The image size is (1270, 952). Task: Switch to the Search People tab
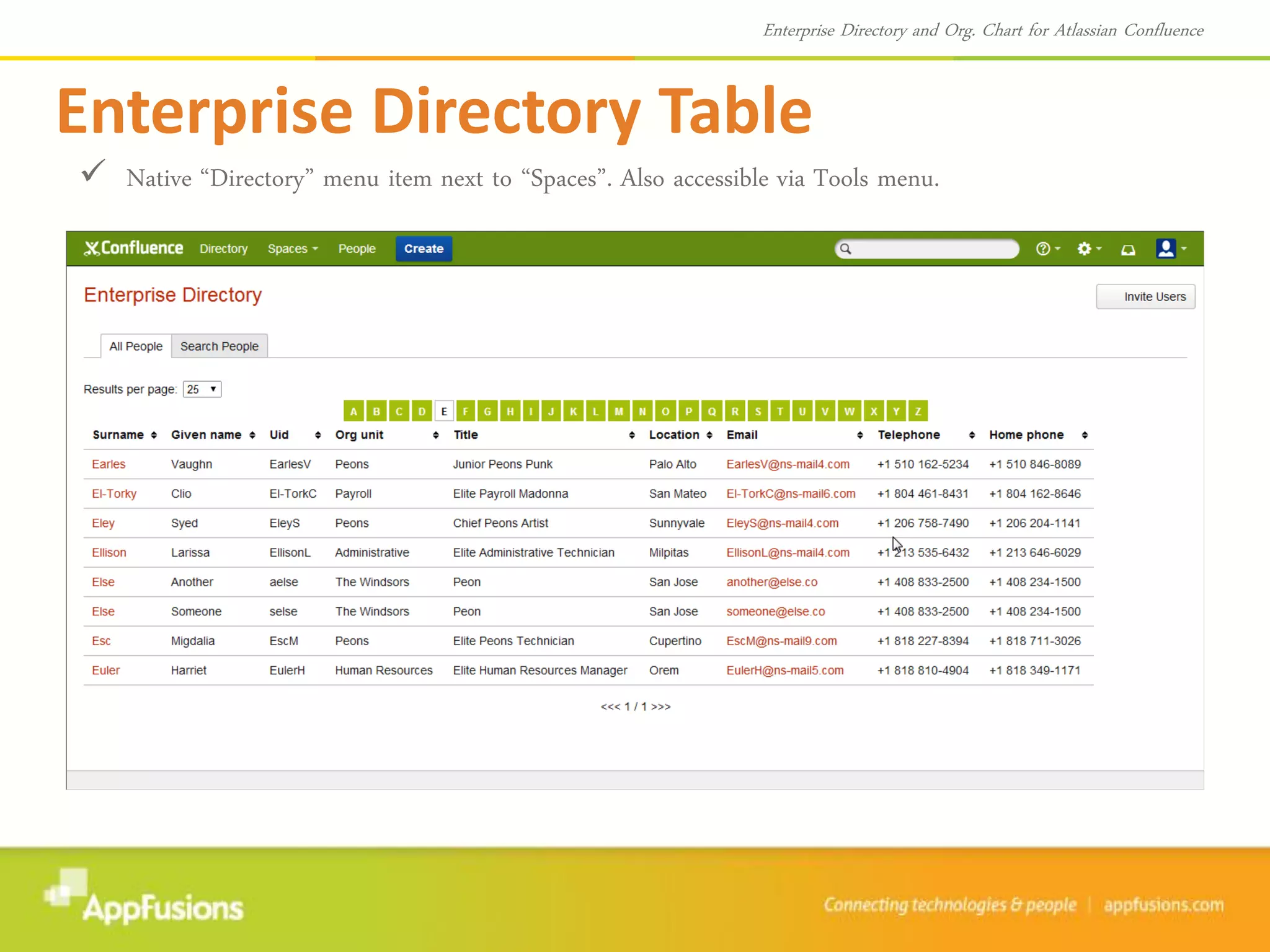coord(220,346)
